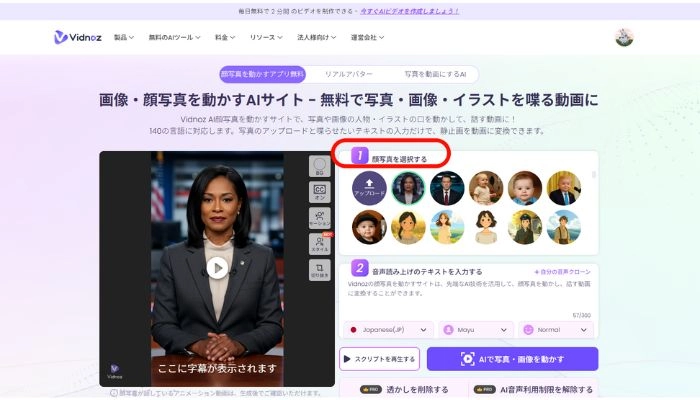Screen dimensions: 700x400
Task: Click the スクリプトを再生する button
Action: tap(379, 359)
